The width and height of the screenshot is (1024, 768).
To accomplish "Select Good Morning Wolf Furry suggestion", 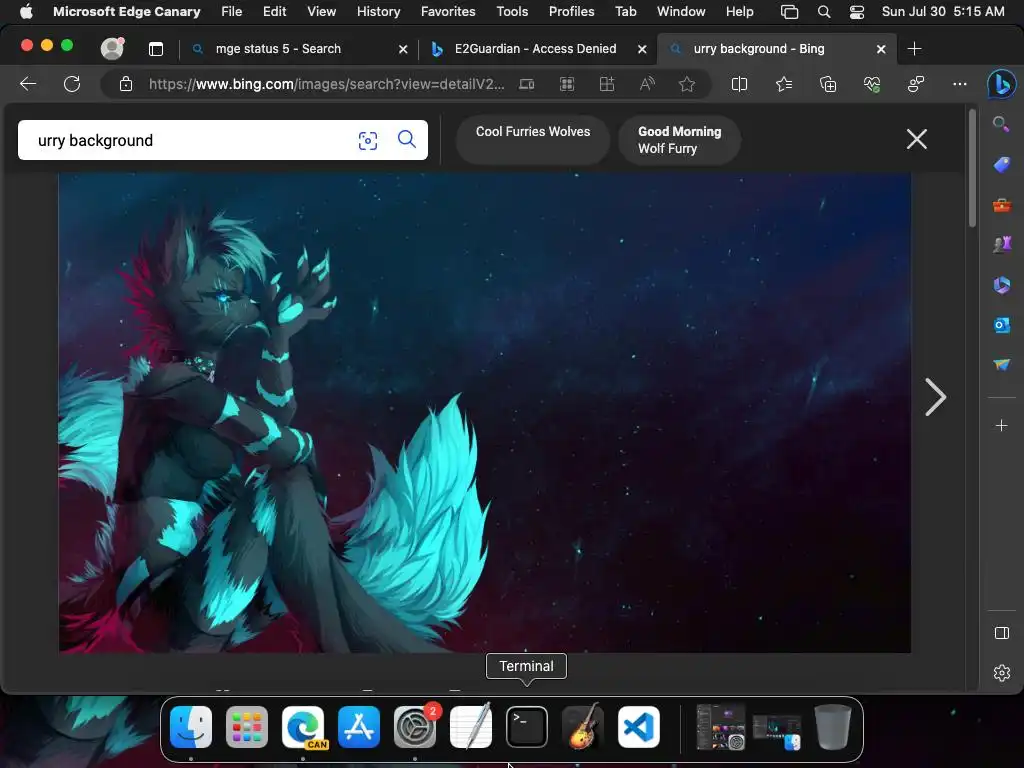I will coord(679,140).
